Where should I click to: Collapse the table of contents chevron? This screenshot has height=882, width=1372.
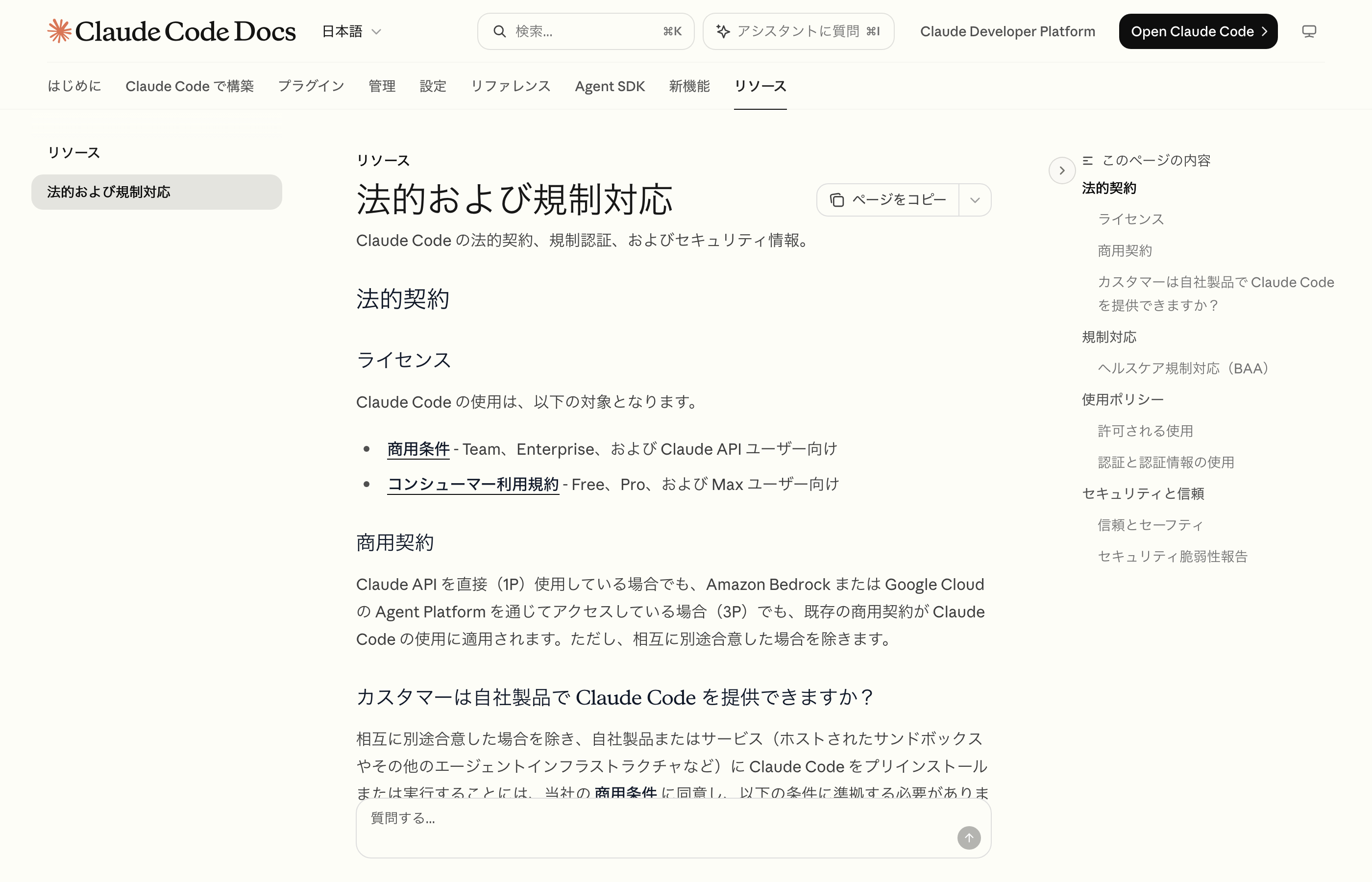pyautogui.click(x=1062, y=171)
